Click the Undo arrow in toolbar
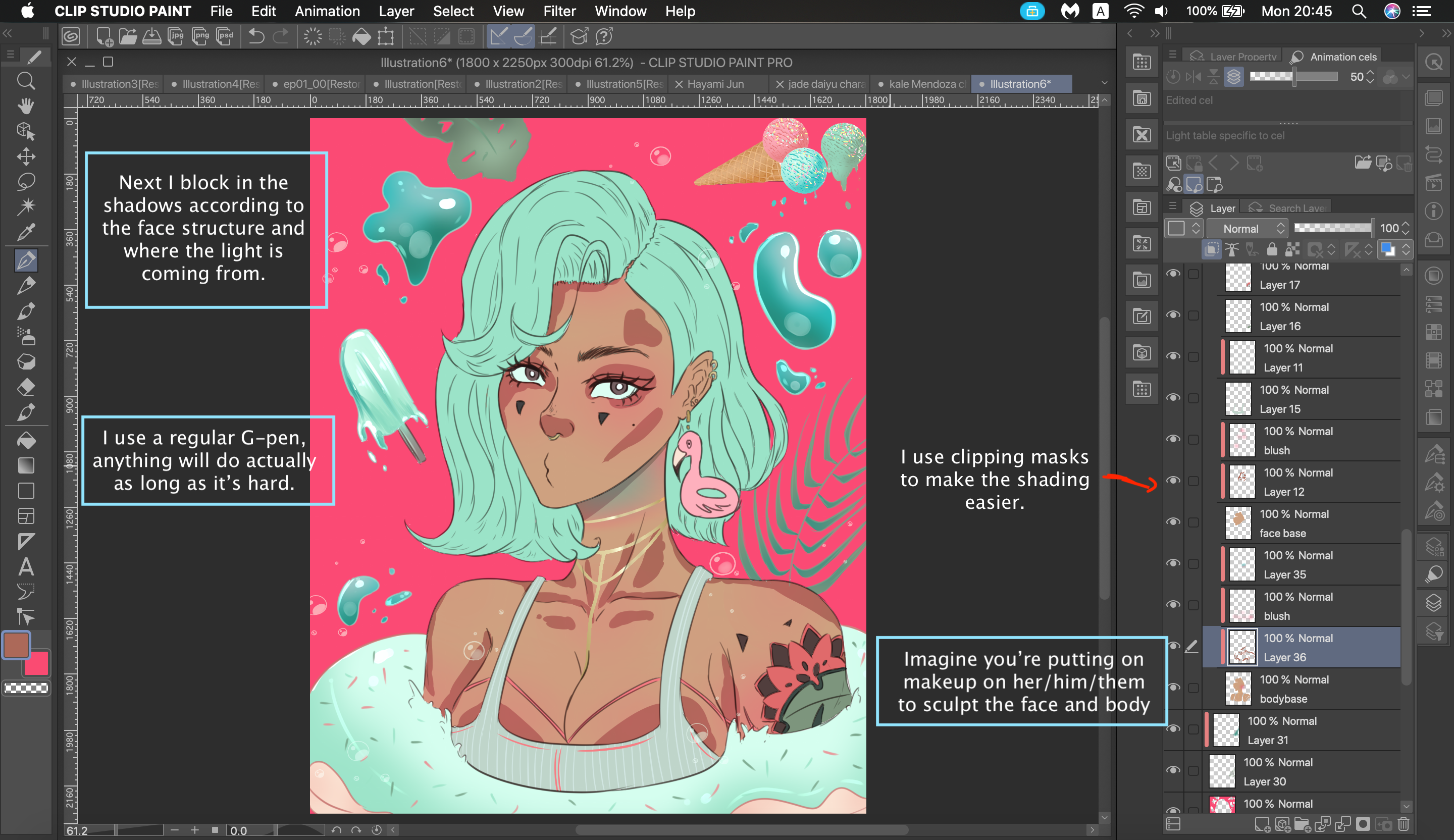This screenshot has height=840, width=1454. point(256,37)
